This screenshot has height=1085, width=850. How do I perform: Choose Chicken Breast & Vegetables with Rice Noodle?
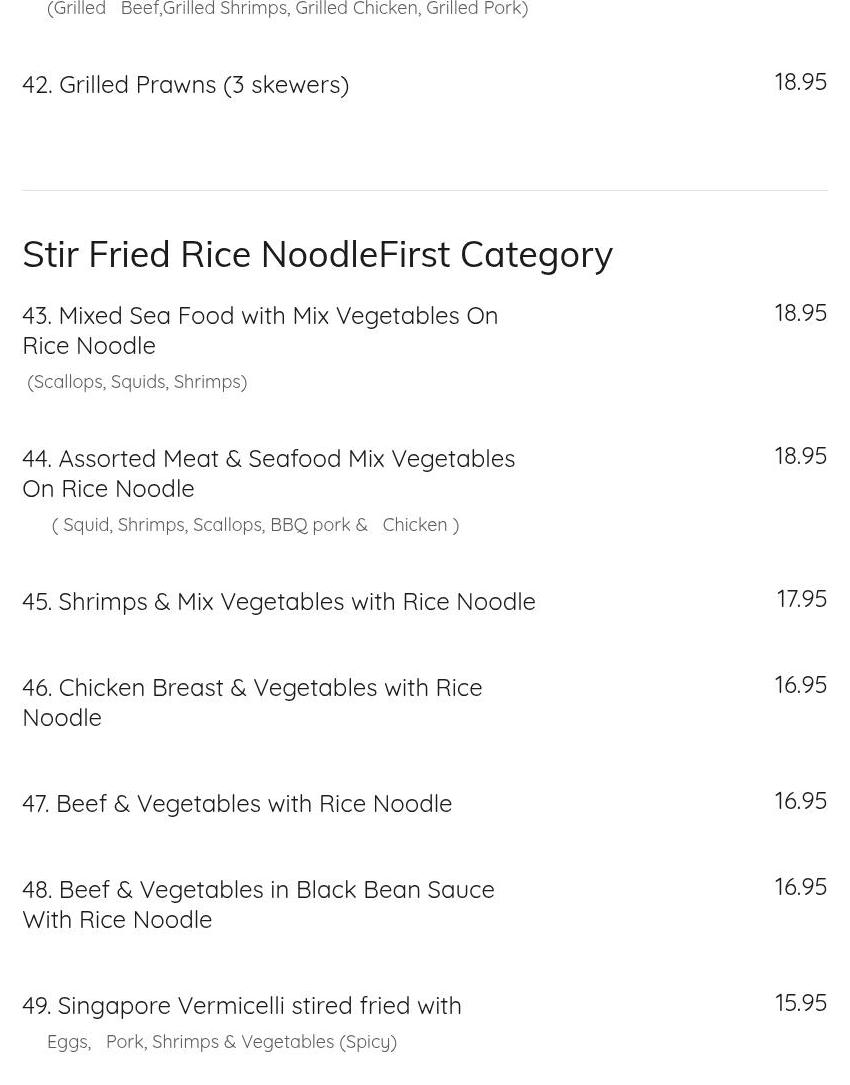[252, 702]
